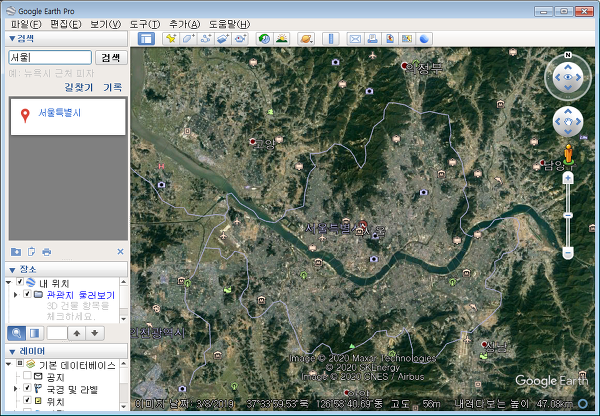Open the 보기(V) menu
600x416 pixels.
tap(105, 24)
